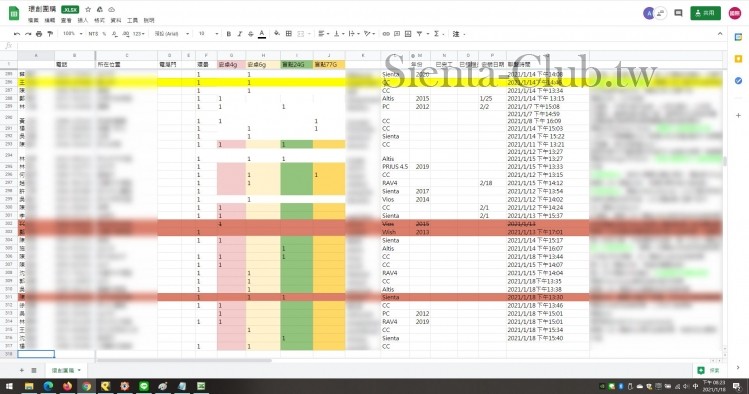This screenshot has width=749, height=394.
Task: Open the font size dropdown
Action: coord(208,34)
